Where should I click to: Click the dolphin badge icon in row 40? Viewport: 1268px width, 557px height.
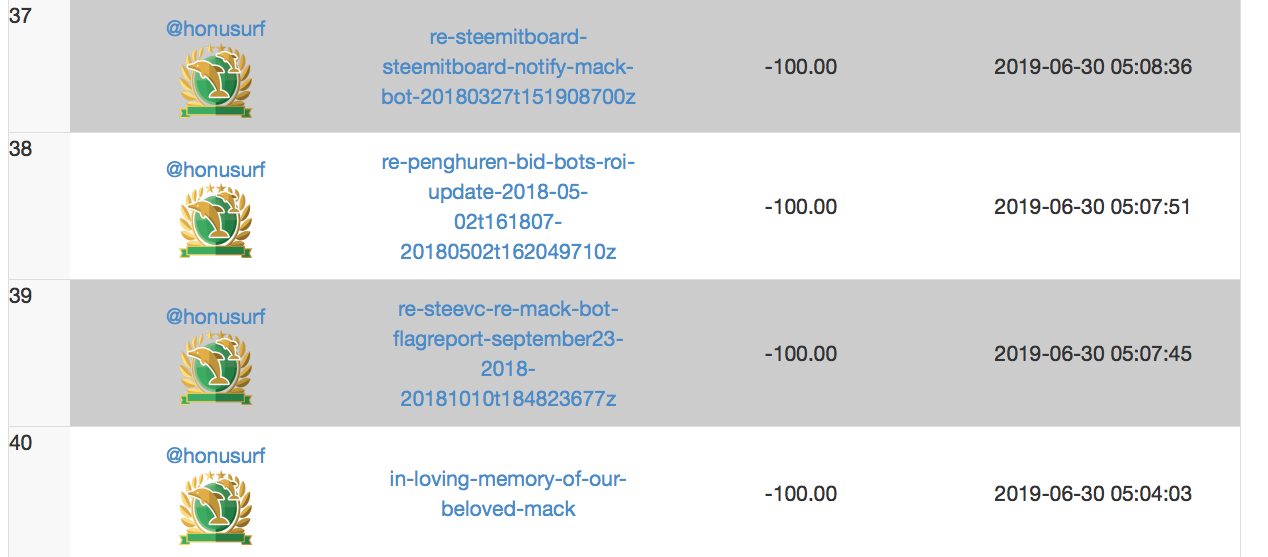click(x=215, y=508)
